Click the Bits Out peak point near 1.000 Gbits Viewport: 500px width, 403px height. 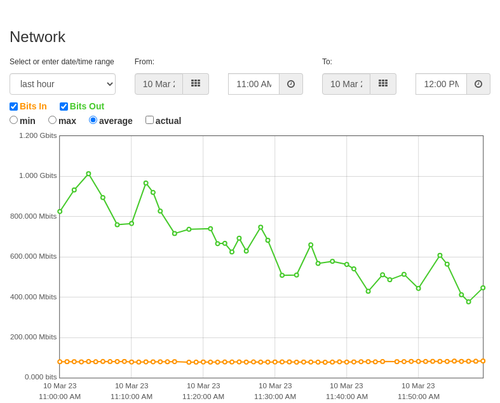tap(88, 174)
